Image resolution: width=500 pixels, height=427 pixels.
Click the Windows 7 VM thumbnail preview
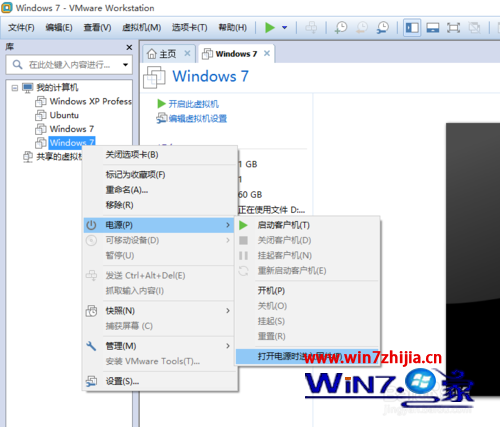click(473, 259)
